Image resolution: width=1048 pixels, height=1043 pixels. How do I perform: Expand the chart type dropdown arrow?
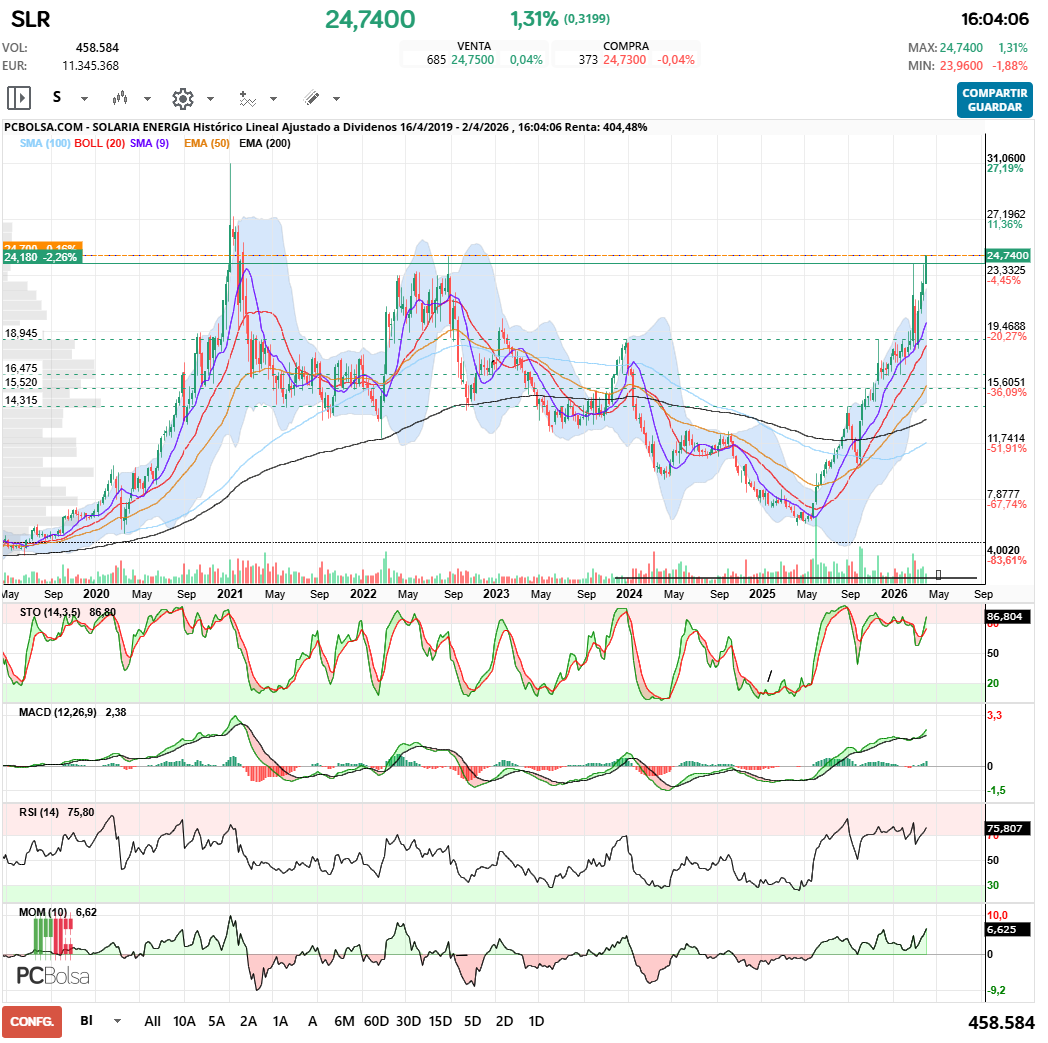point(147,99)
